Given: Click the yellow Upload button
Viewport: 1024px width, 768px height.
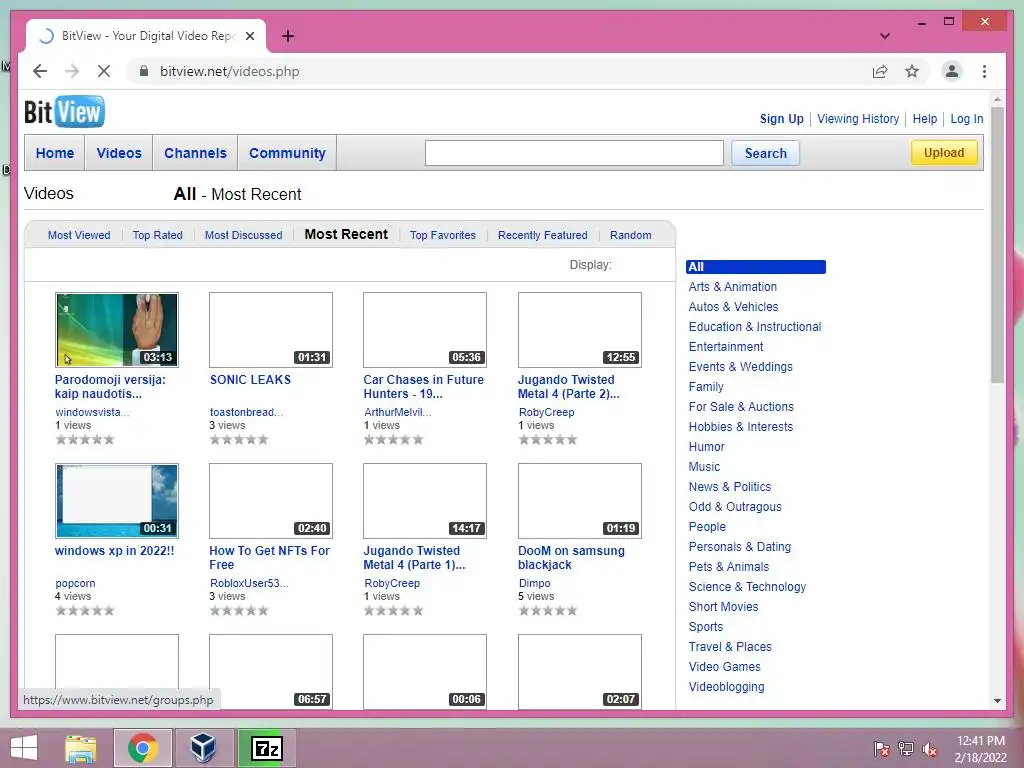Looking at the screenshot, I should coord(944,153).
